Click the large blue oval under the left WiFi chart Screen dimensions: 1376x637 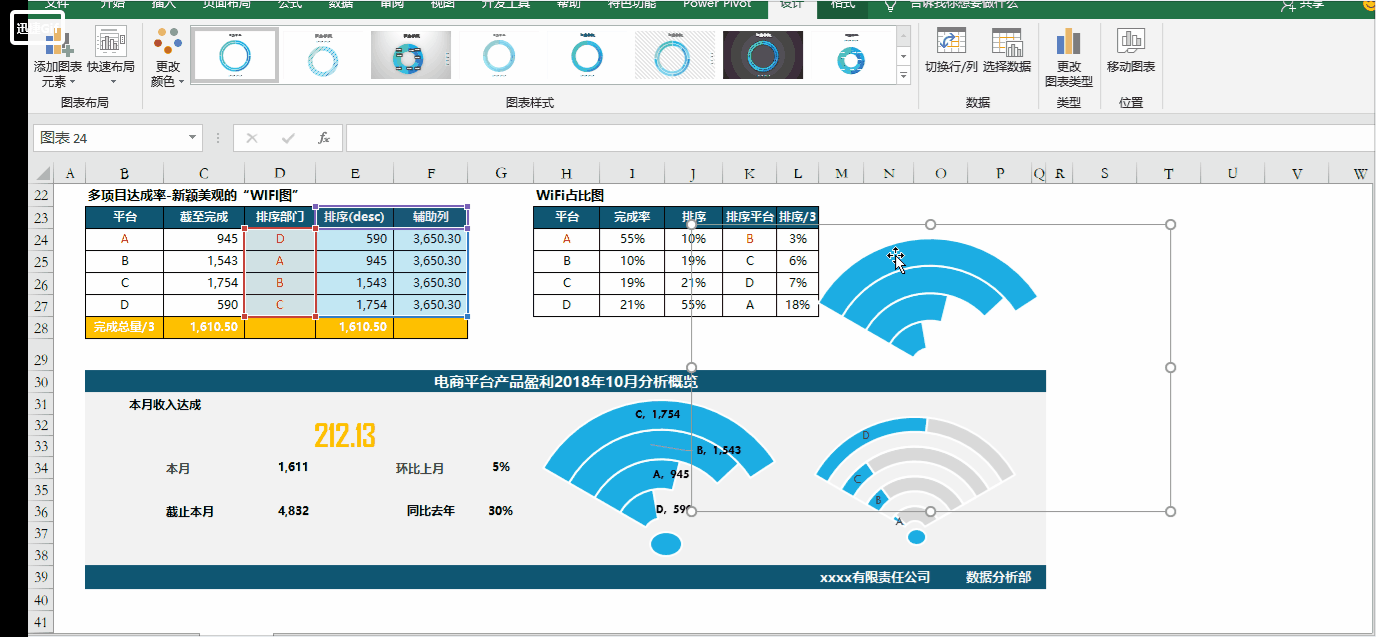pos(665,543)
